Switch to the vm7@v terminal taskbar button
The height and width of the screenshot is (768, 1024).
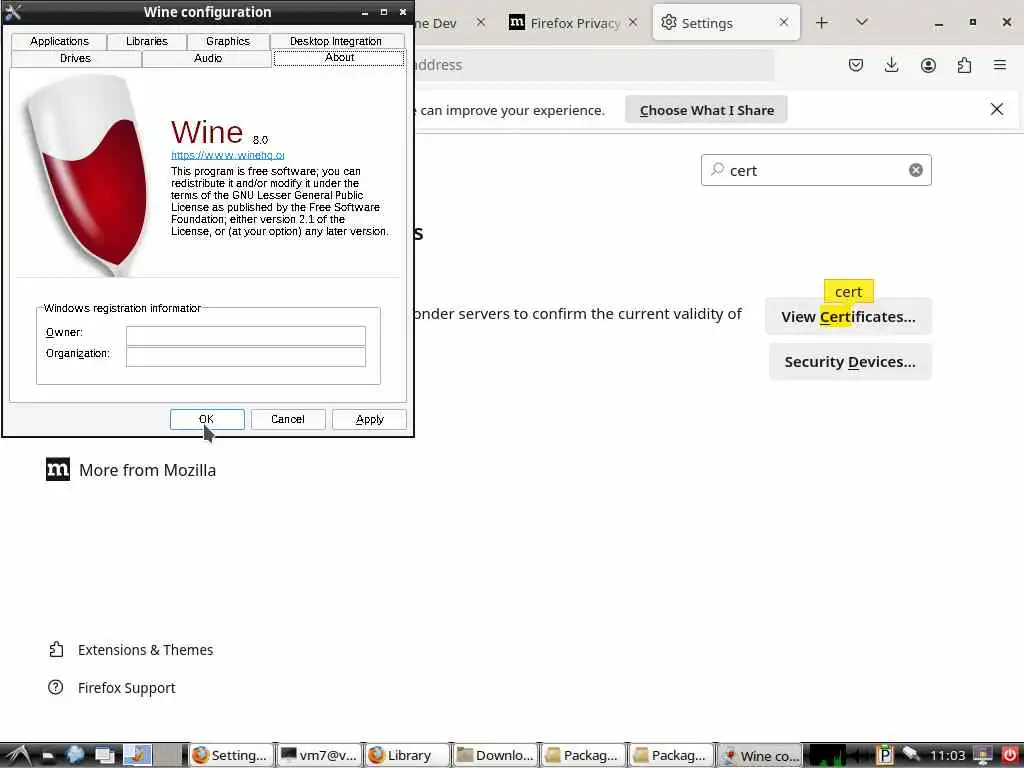pos(319,756)
